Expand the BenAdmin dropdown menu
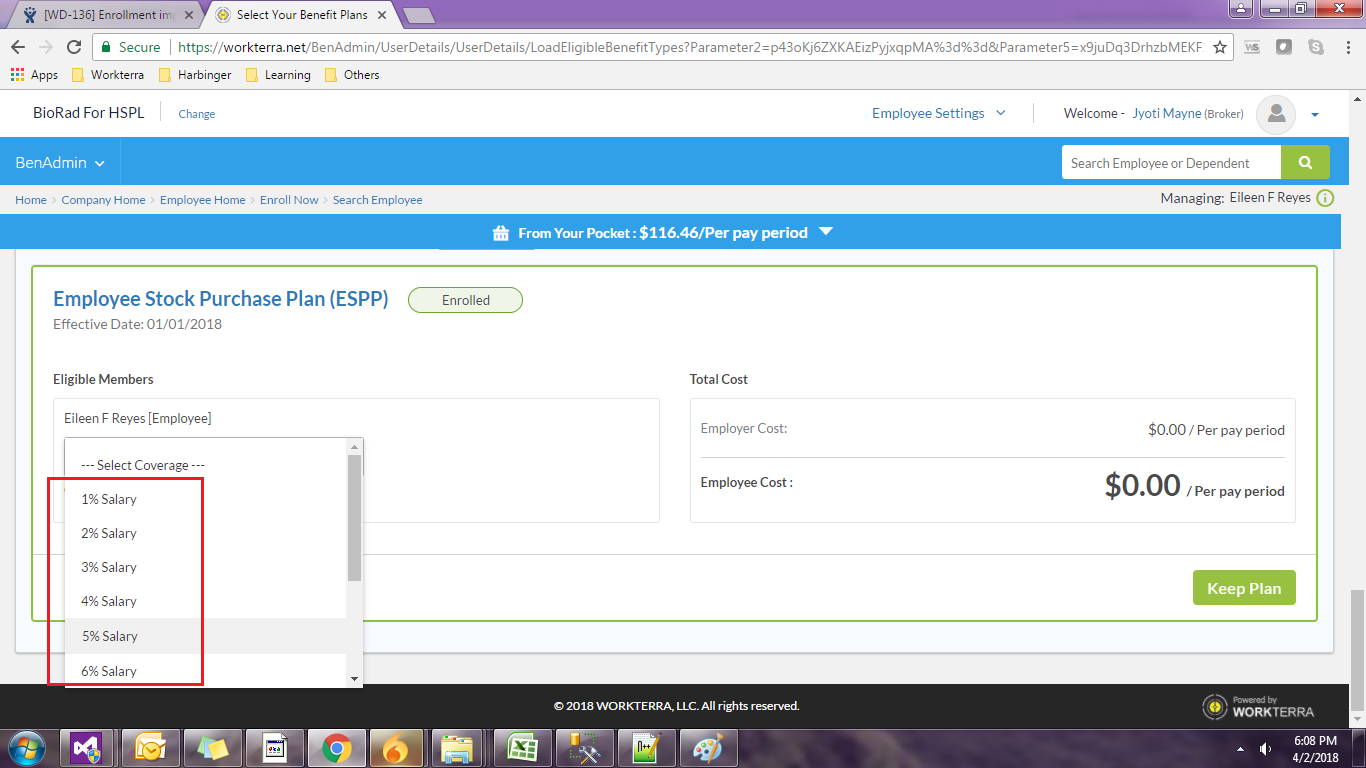The width and height of the screenshot is (1366, 768). (60, 163)
